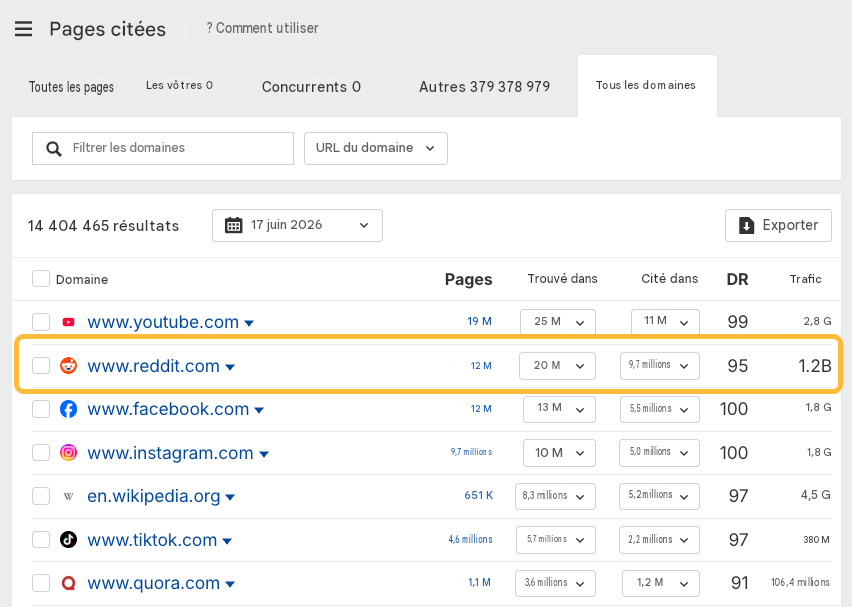Click YouTube's 19 M pages value

click(x=479, y=321)
